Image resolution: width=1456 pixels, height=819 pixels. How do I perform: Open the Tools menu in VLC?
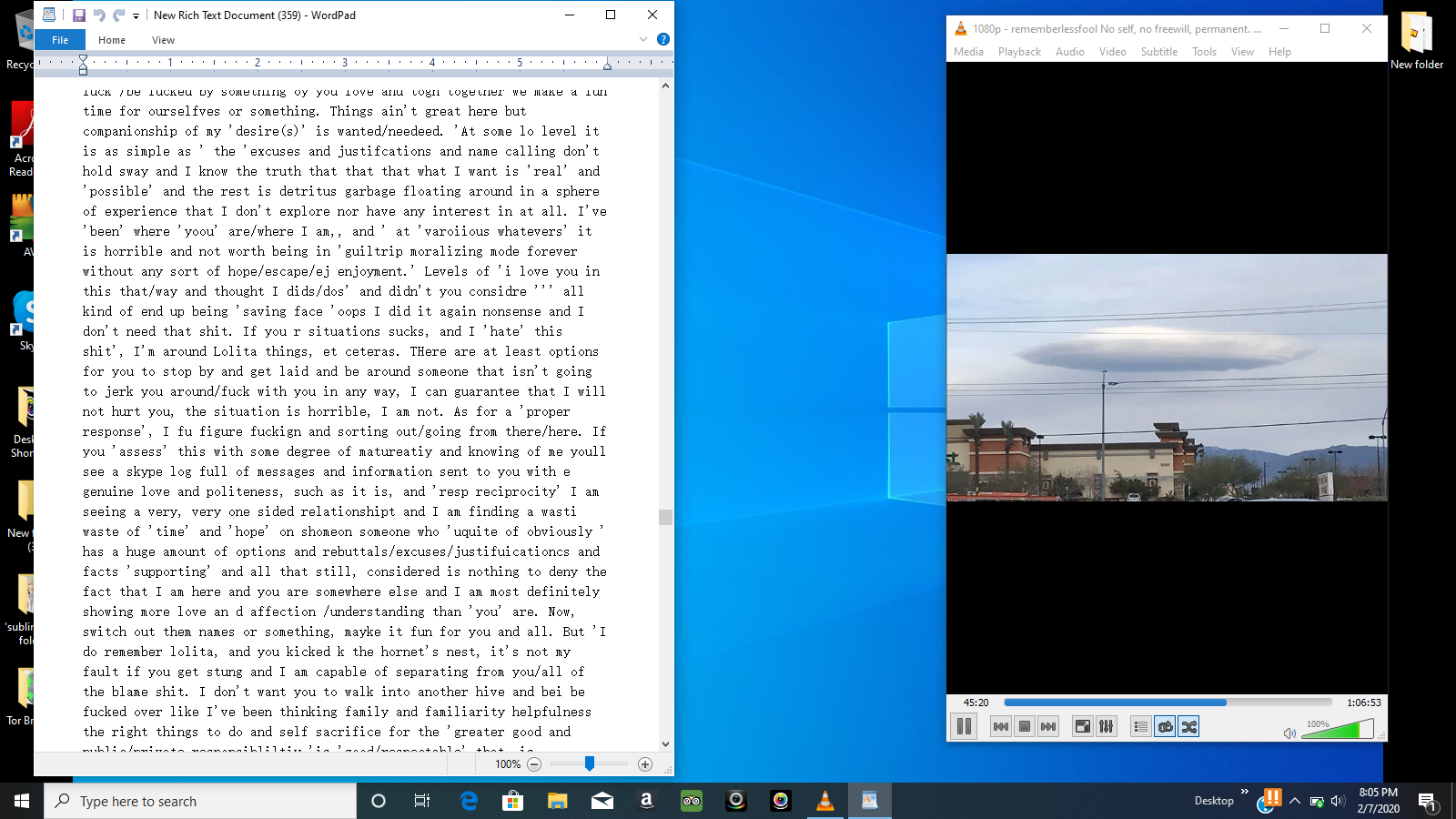[x=1205, y=52]
